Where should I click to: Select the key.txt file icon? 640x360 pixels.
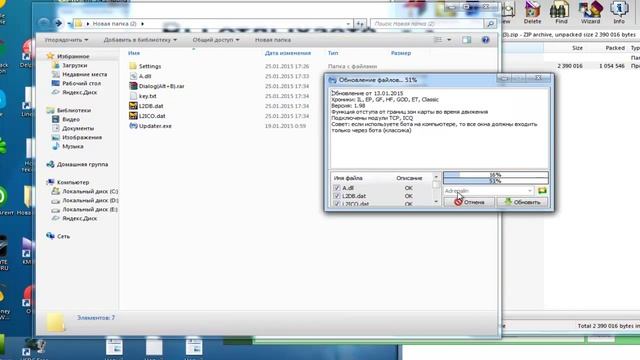tap(133, 96)
